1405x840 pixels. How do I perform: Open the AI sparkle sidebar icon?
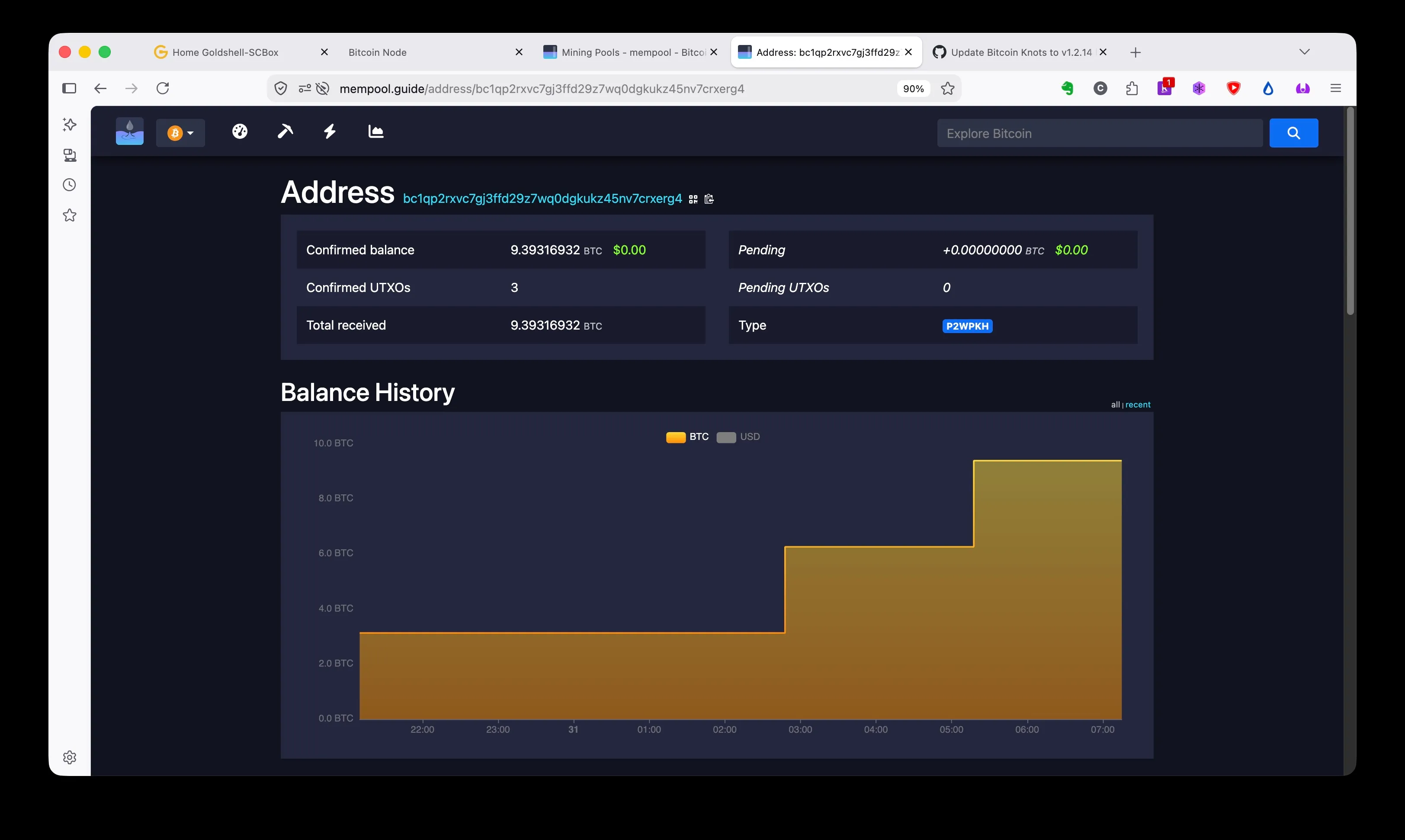coord(69,125)
